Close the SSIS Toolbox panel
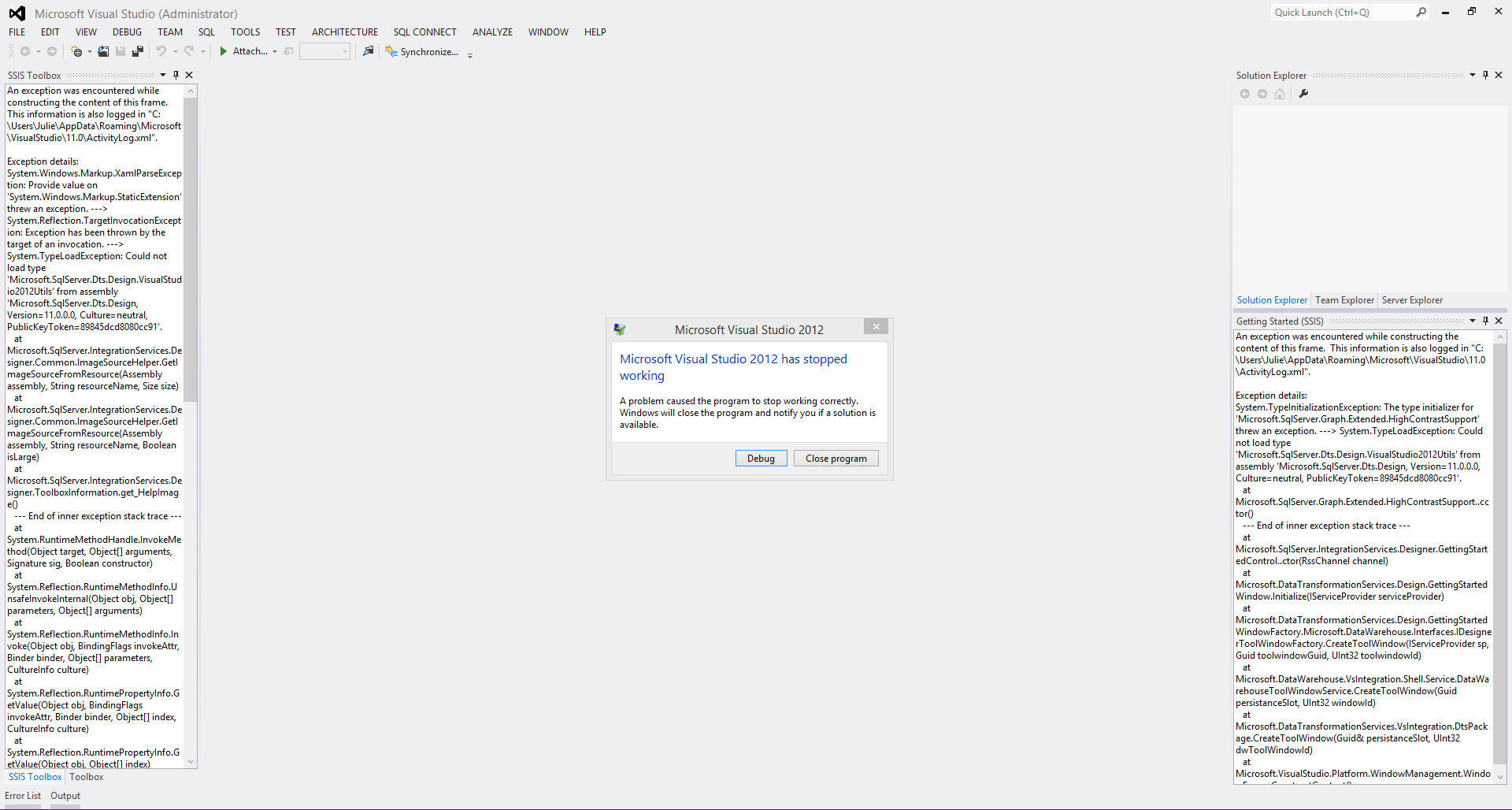The image size is (1512, 810). click(x=189, y=75)
